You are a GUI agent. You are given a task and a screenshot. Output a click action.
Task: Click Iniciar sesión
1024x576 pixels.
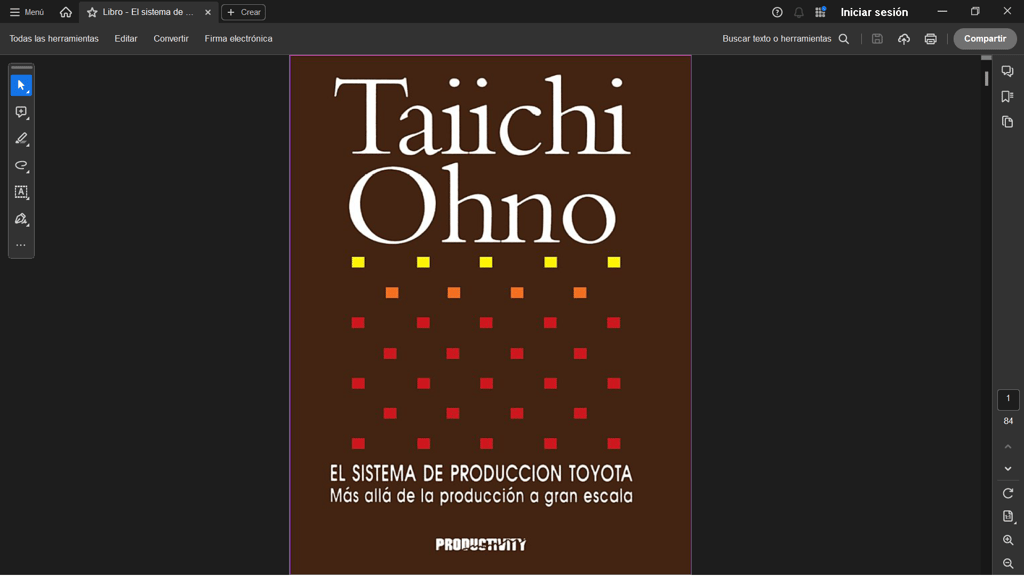(874, 12)
